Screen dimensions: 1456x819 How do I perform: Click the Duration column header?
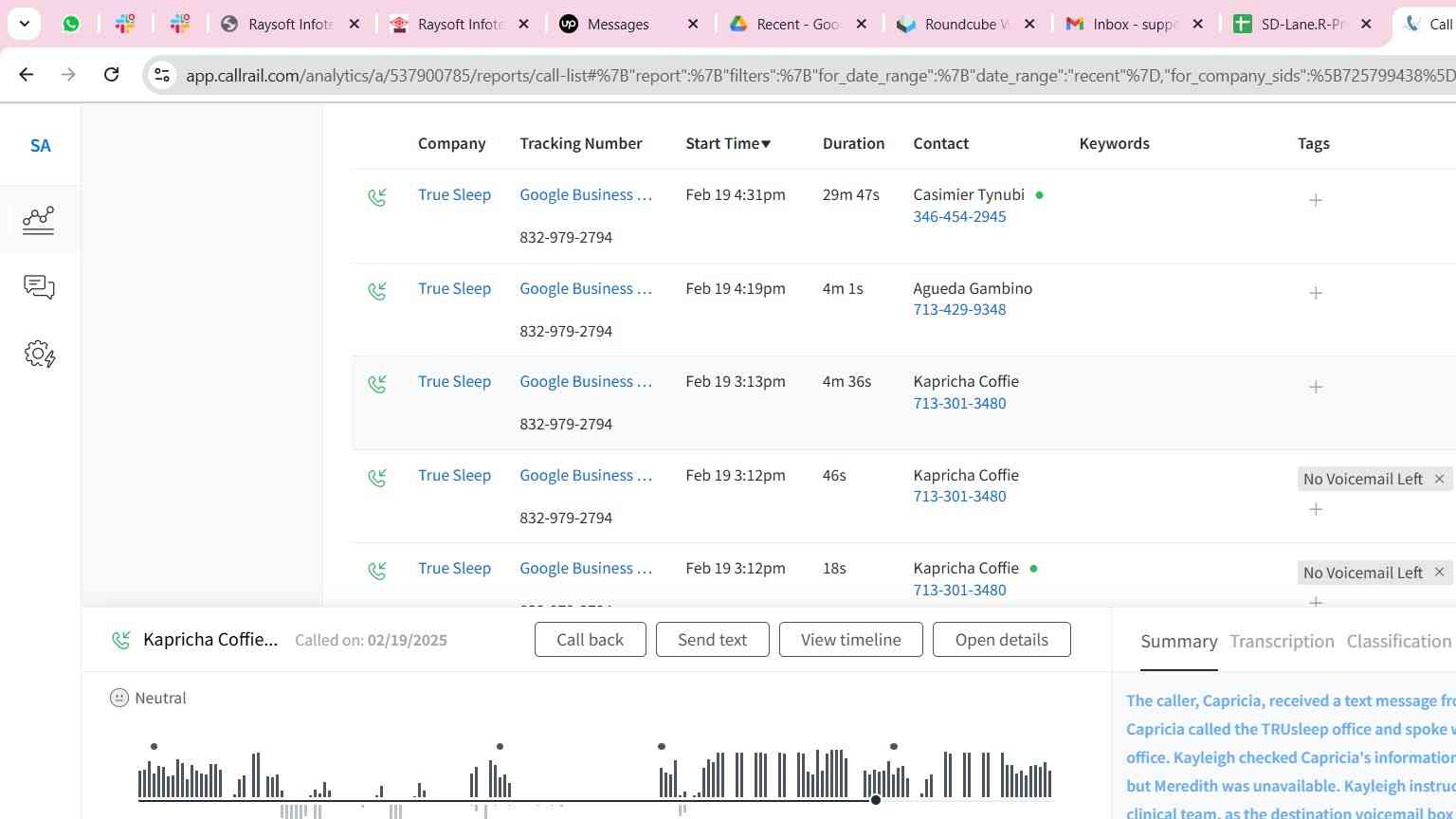853,143
